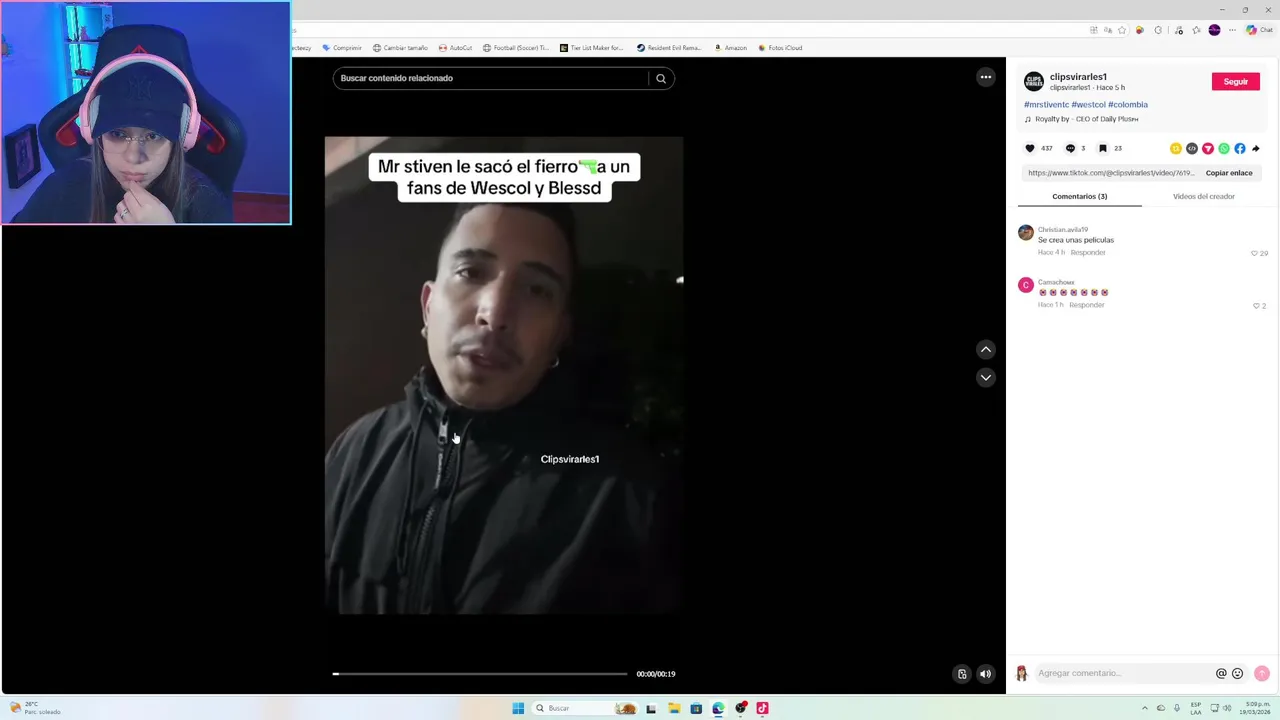
Task: Open the Amazon bookmark
Action: [730, 48]
